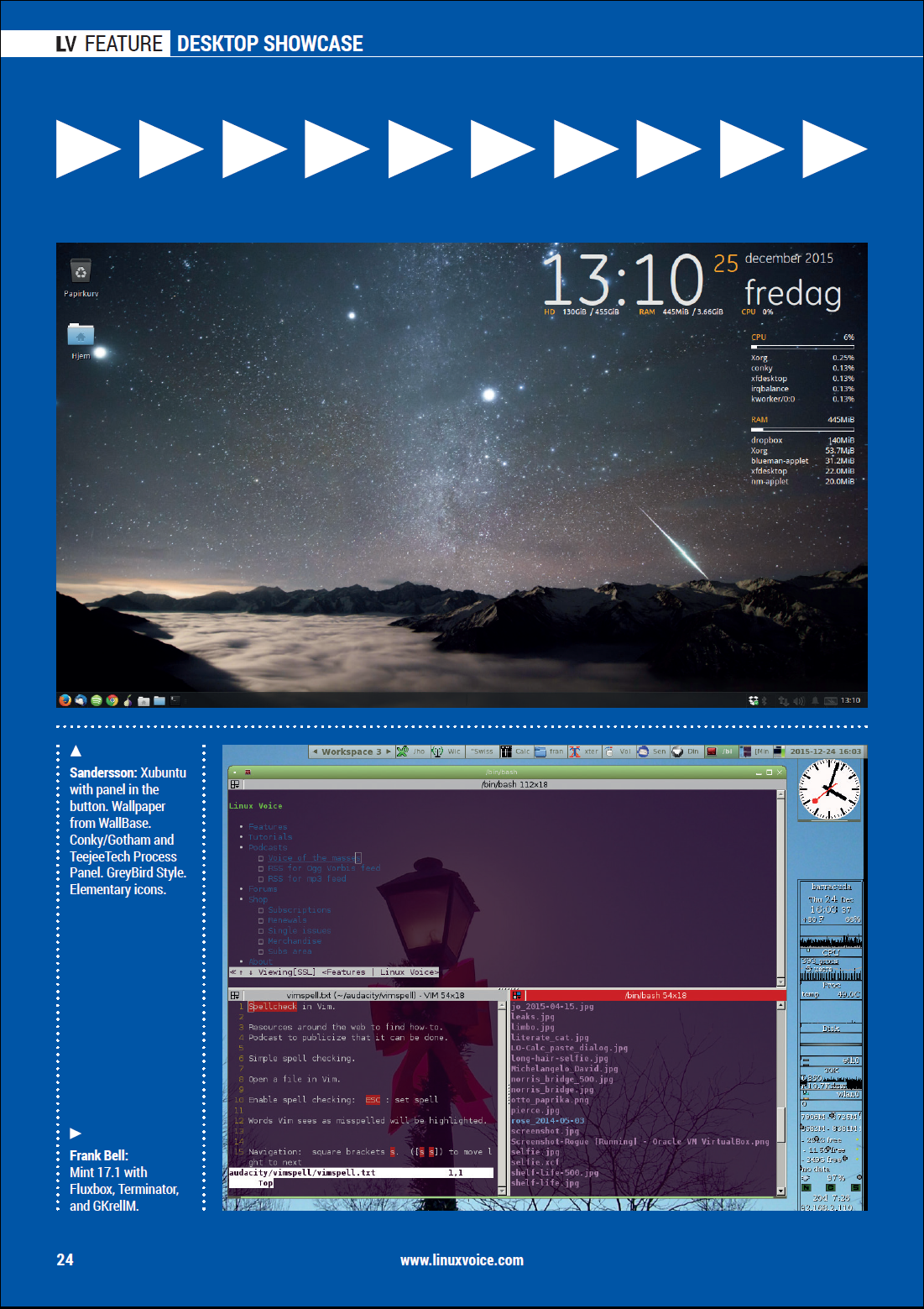The width and height of the screenshot is (924, 1309).
Task: Launch Thunderbird from the Xubuntu bottom panel
Action: [81, 699]
